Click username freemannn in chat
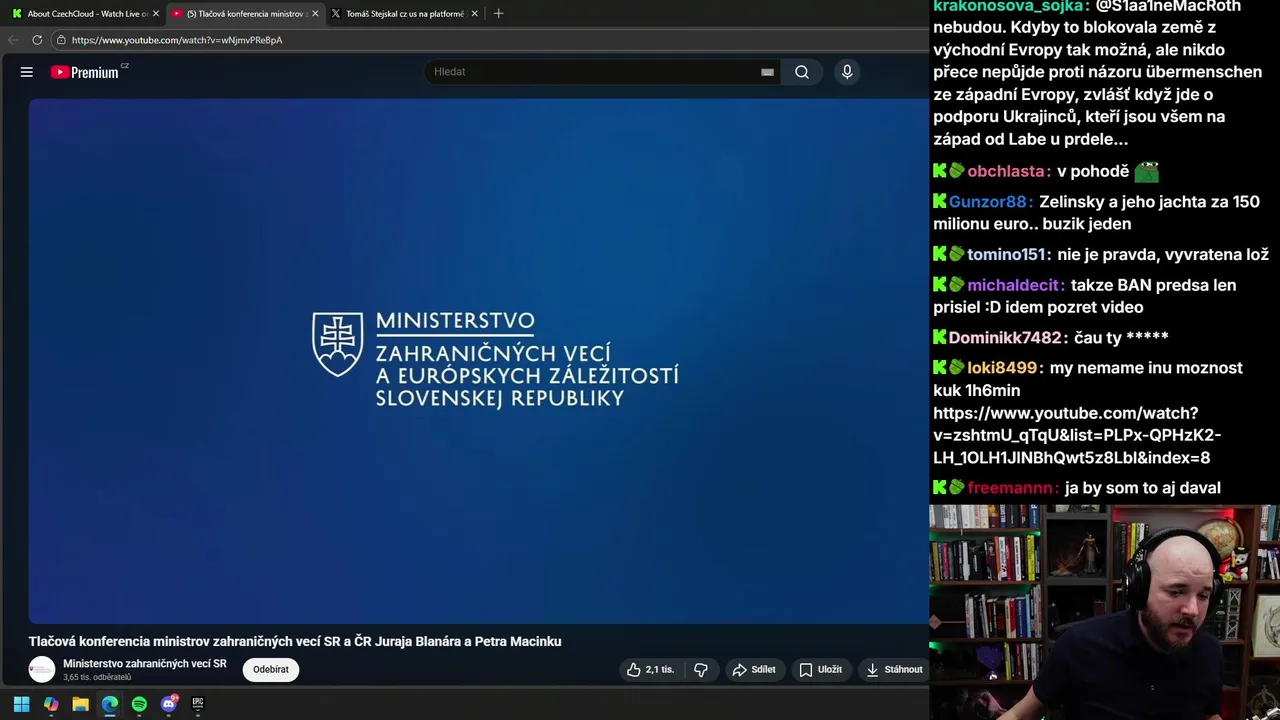 [1010, 488]
